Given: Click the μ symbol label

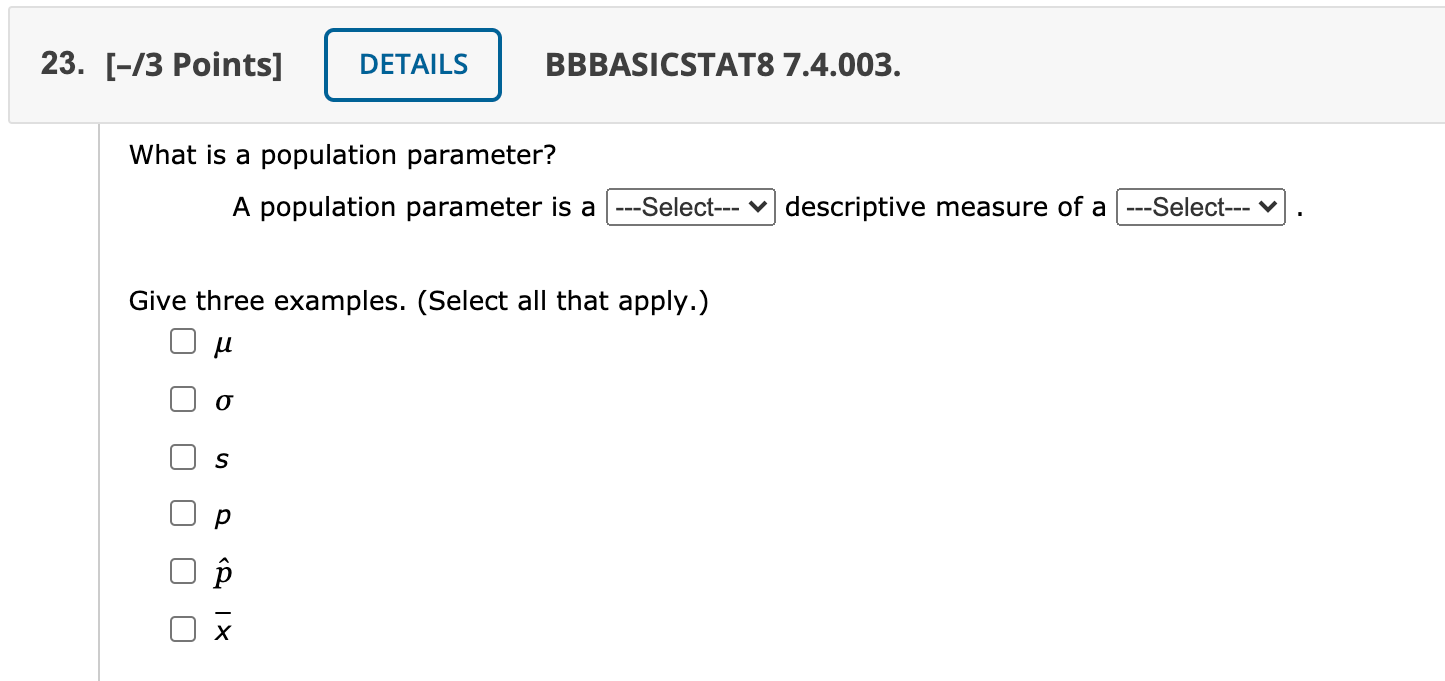Looking at the screenshot, I should coord(222,342).
